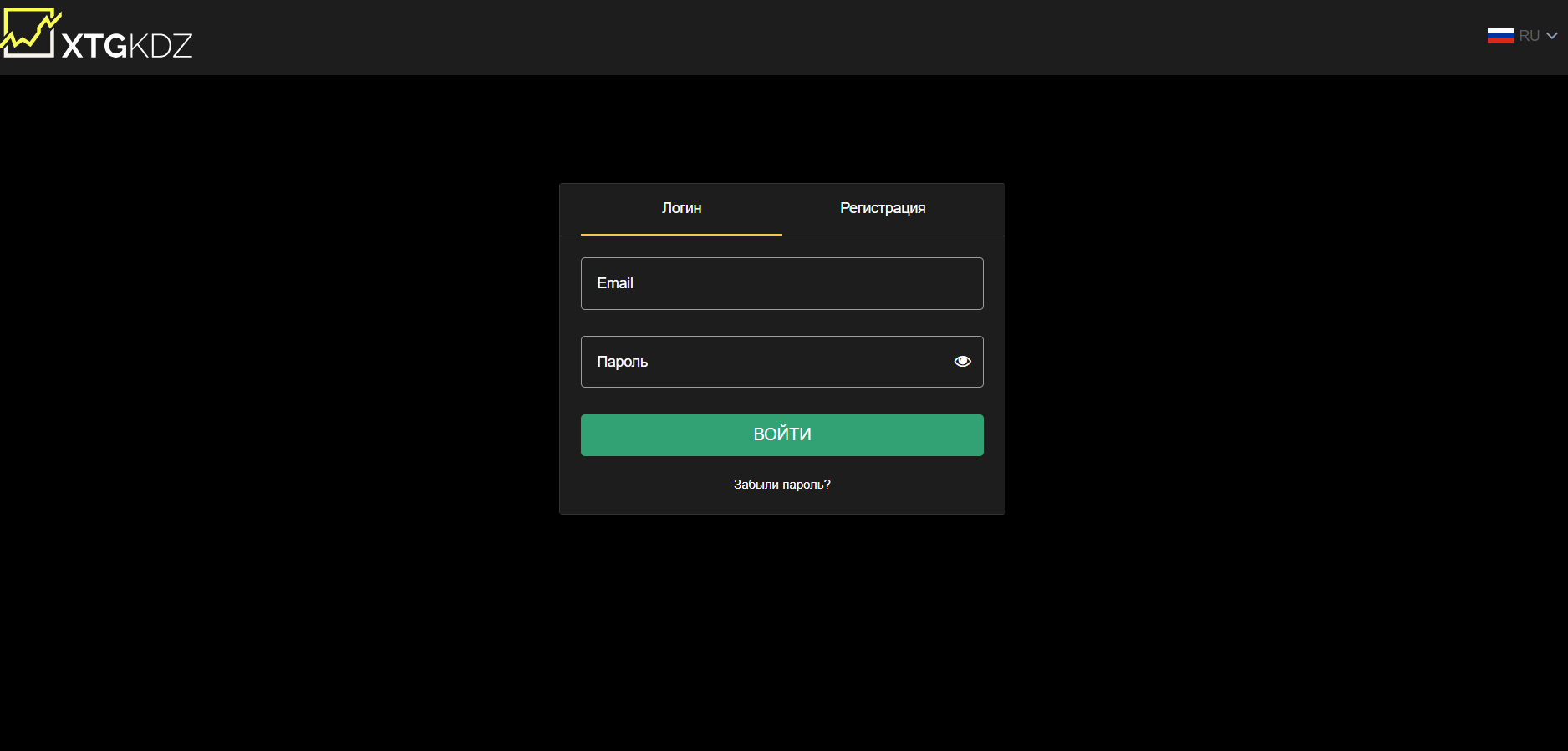1568x751 pixels.
Task: Click the XTGKDZ brand name text
Action: point(127,46)
